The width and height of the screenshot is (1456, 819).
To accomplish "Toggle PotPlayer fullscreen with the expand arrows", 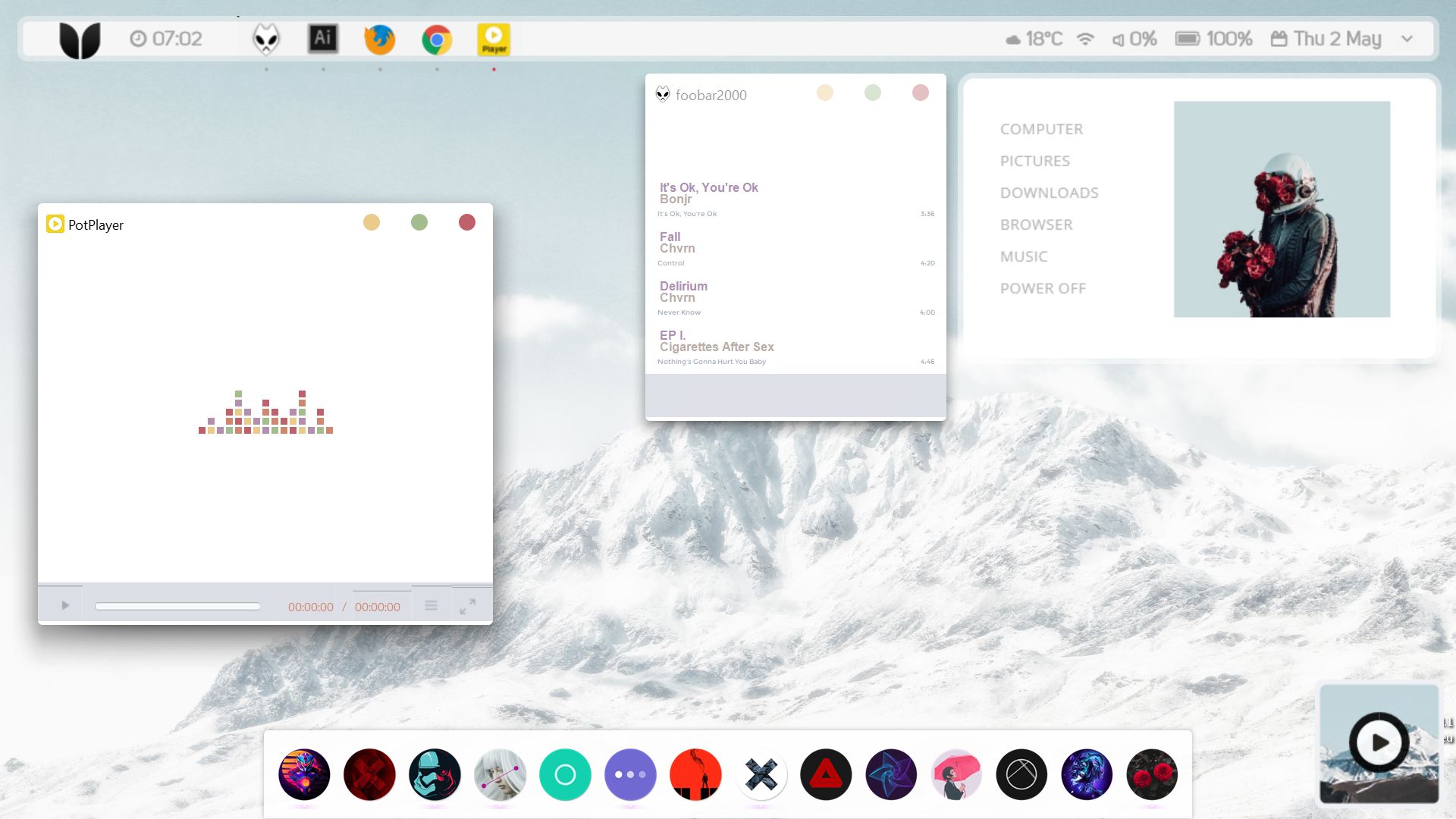I will tap(468, 605).
